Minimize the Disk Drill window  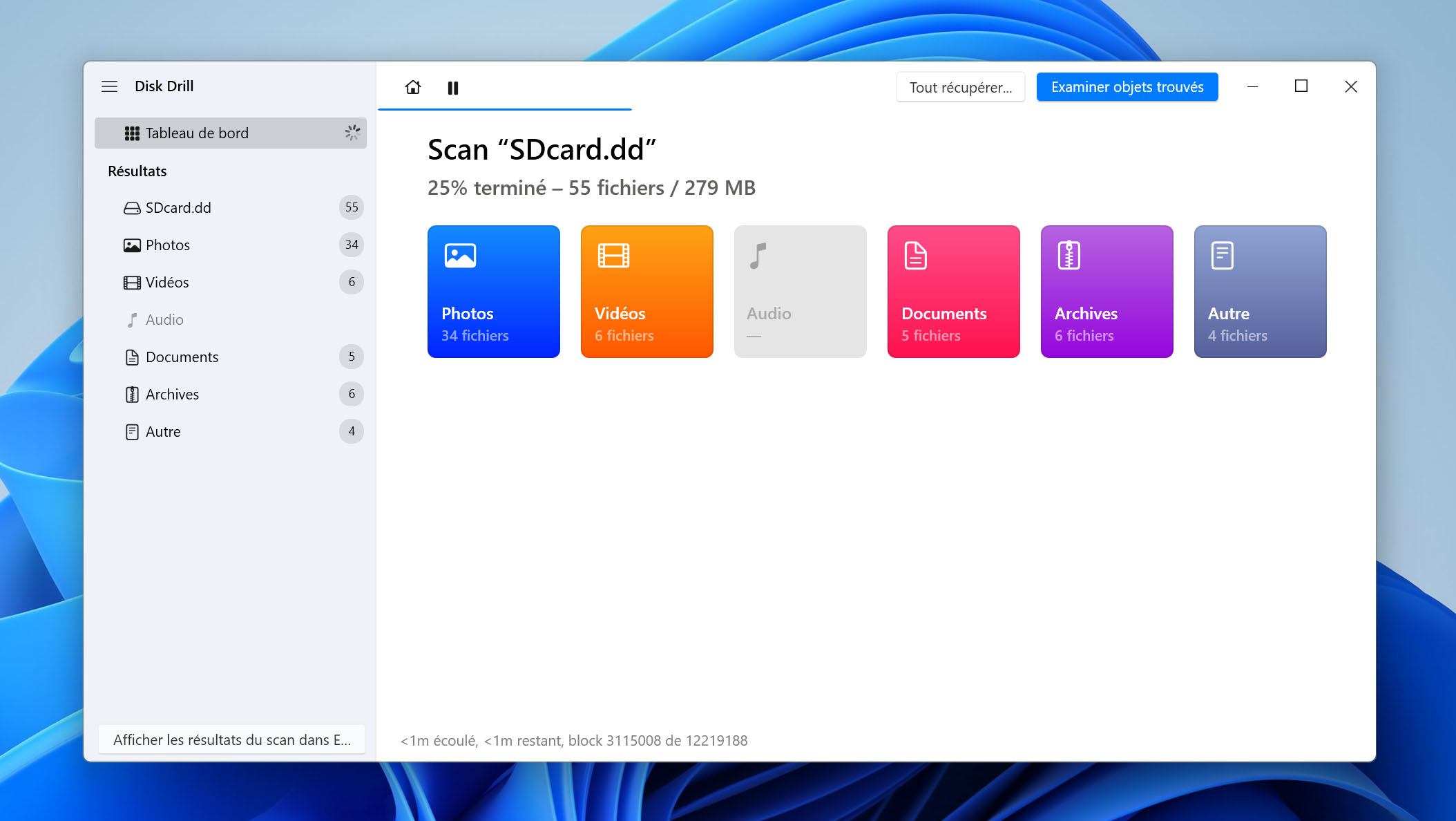point(1252,86)
